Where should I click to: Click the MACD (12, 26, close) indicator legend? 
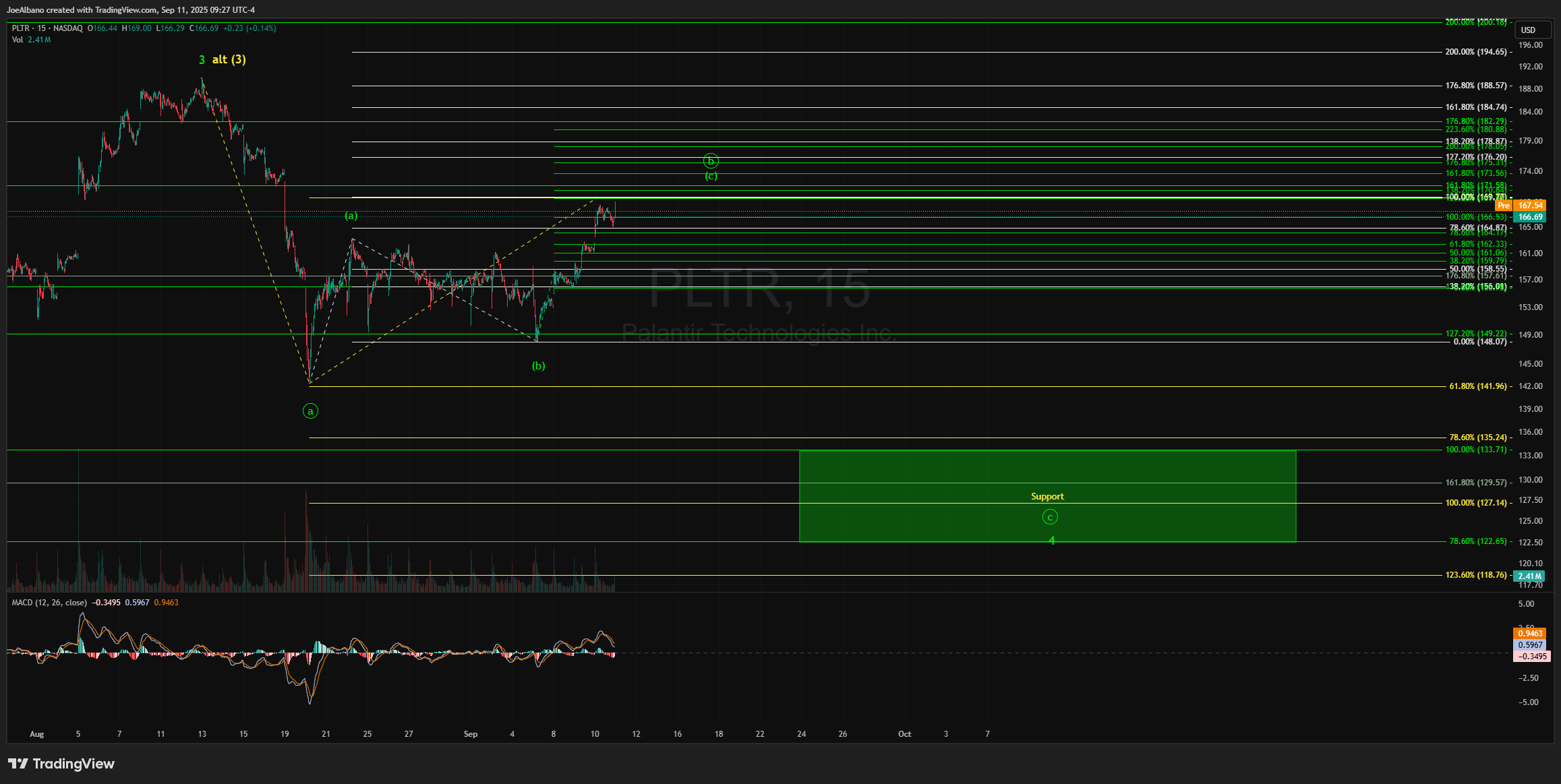49,603
